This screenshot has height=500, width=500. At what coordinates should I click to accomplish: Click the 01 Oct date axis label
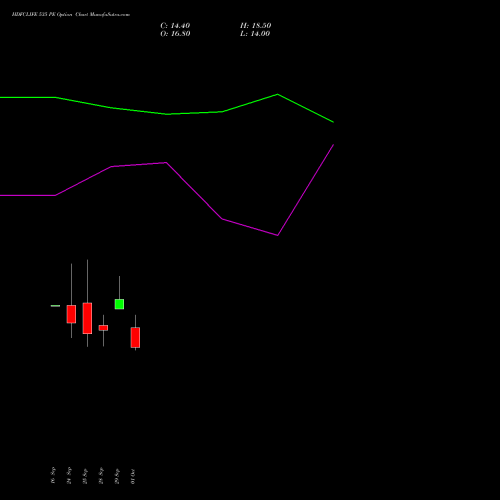(x=133, y=476)
